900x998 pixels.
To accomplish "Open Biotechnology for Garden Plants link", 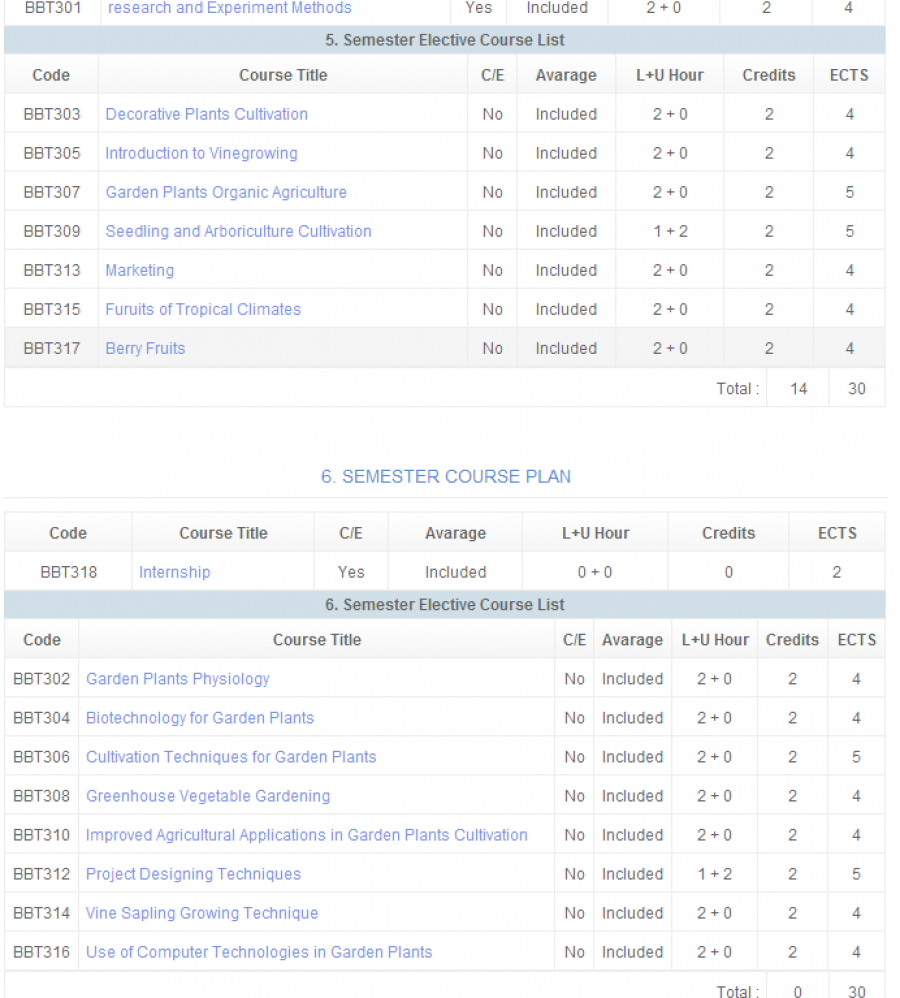I will (200, 718).
